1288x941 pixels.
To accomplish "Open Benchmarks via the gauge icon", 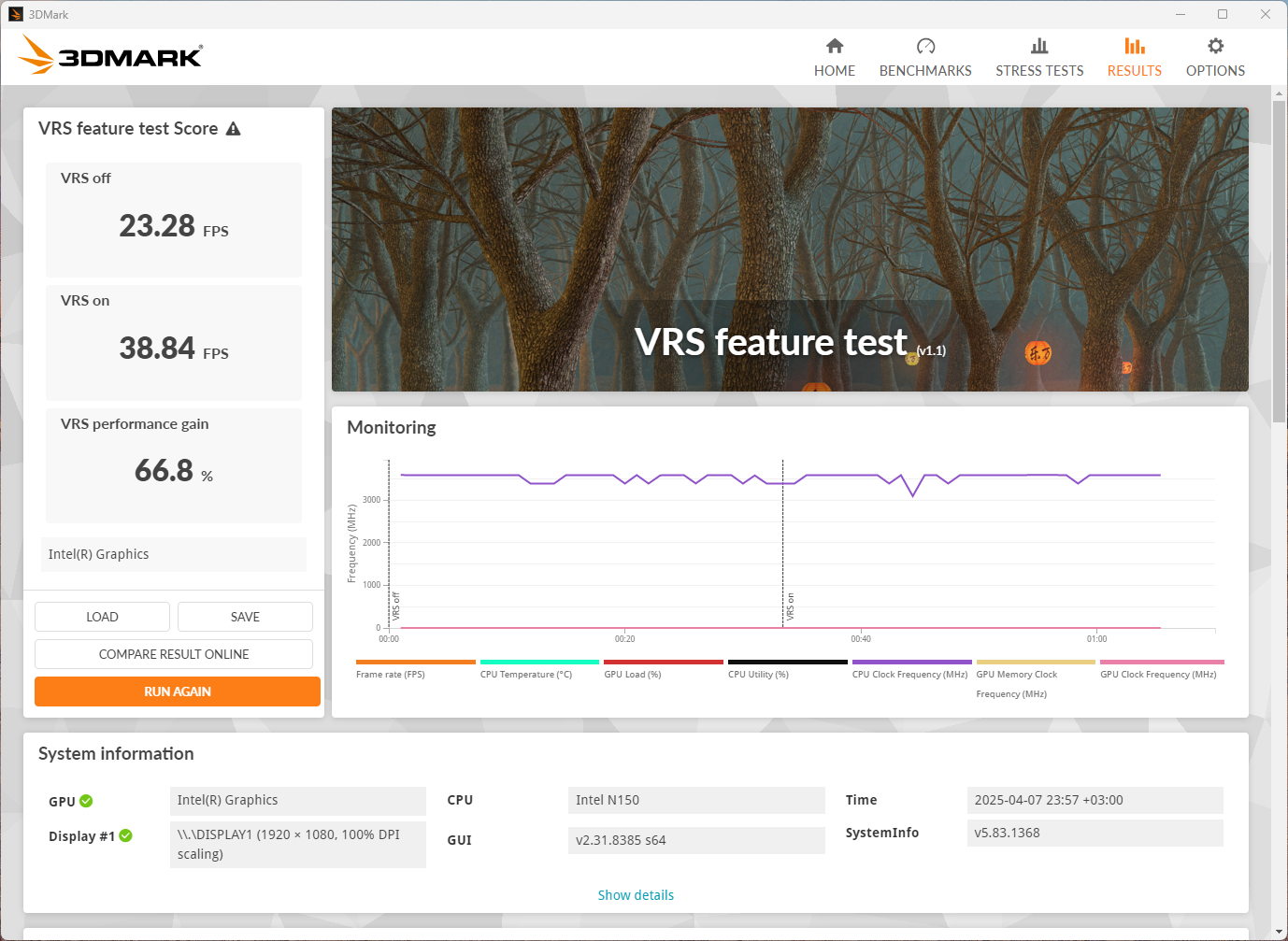I will pos(925,46).
